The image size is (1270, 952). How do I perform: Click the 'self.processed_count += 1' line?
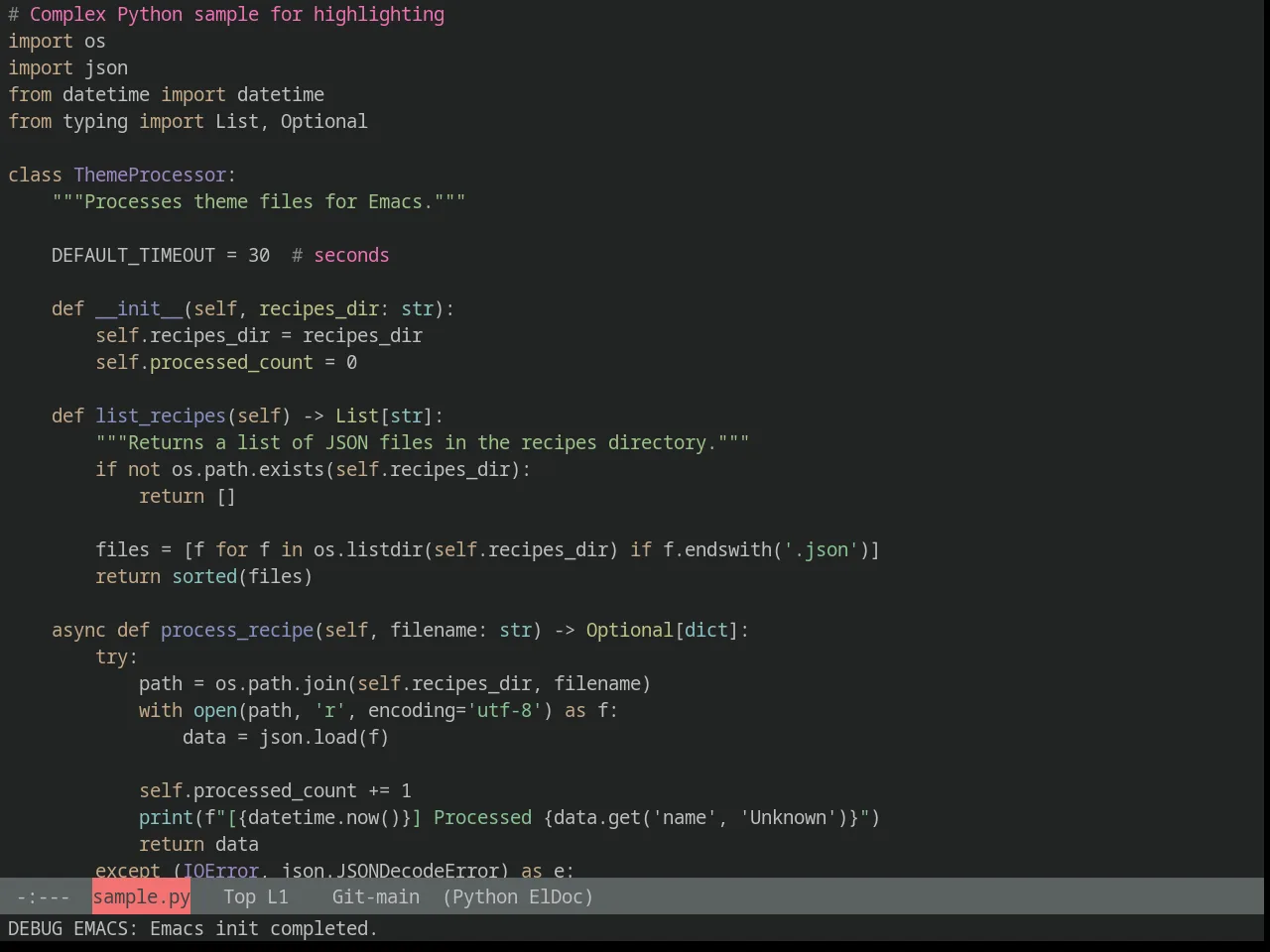click(275, 790)
